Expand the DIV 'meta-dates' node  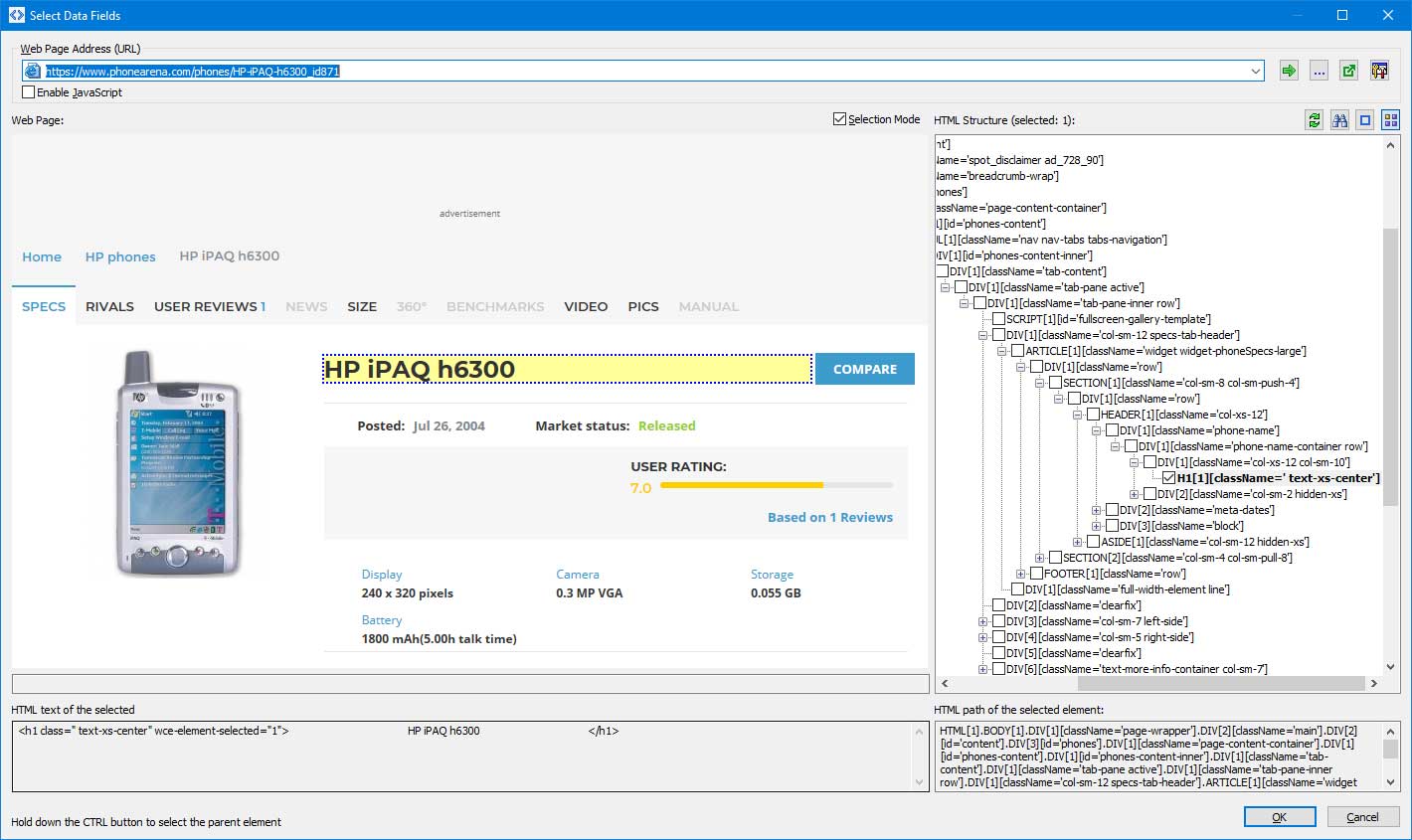(x=1096, y=510)
